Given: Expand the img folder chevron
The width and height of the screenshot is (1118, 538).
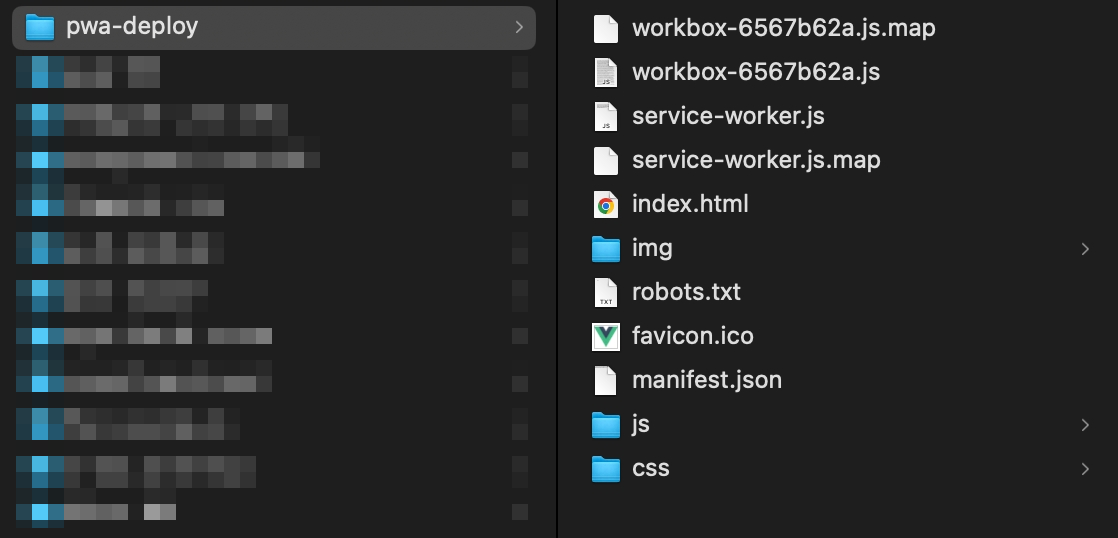Looking at the screenshot, I should (x=1085, y=249).
